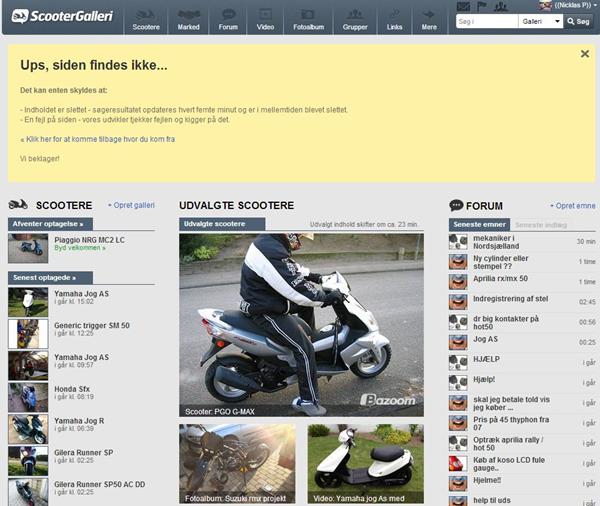Open the ScooterGalleri home logo

click(62, 16)
